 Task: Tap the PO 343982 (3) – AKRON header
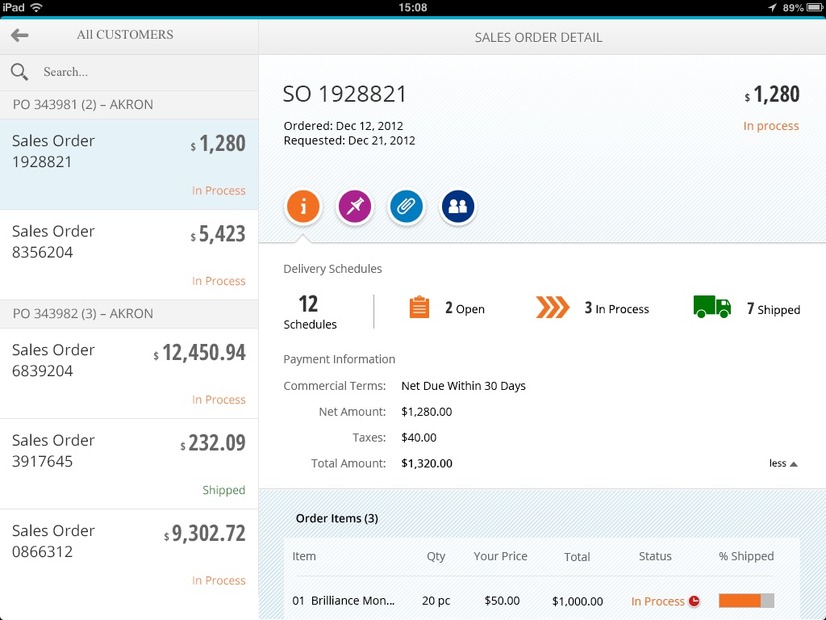[129, 314]
